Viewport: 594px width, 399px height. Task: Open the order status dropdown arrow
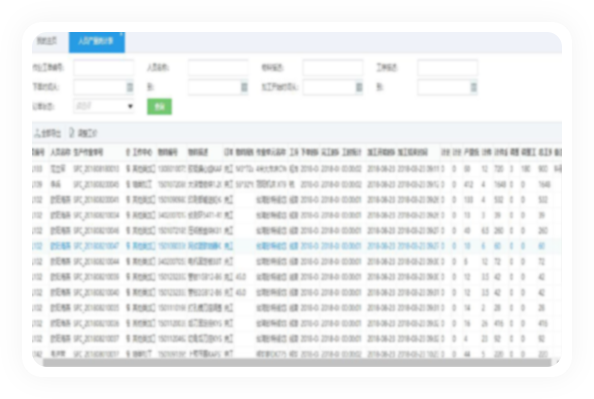(x=130, y=106)
